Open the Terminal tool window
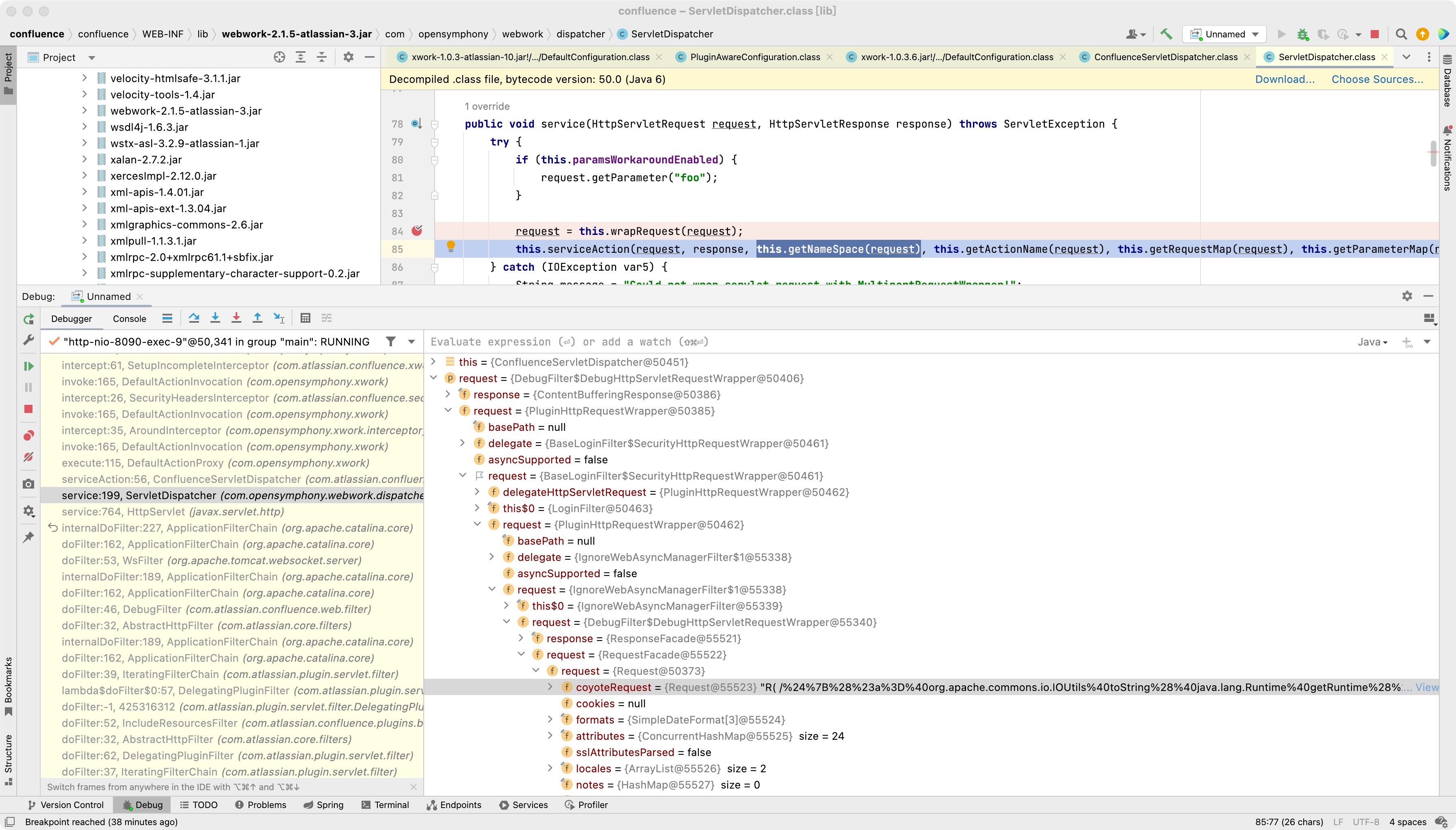 (385, 805)
